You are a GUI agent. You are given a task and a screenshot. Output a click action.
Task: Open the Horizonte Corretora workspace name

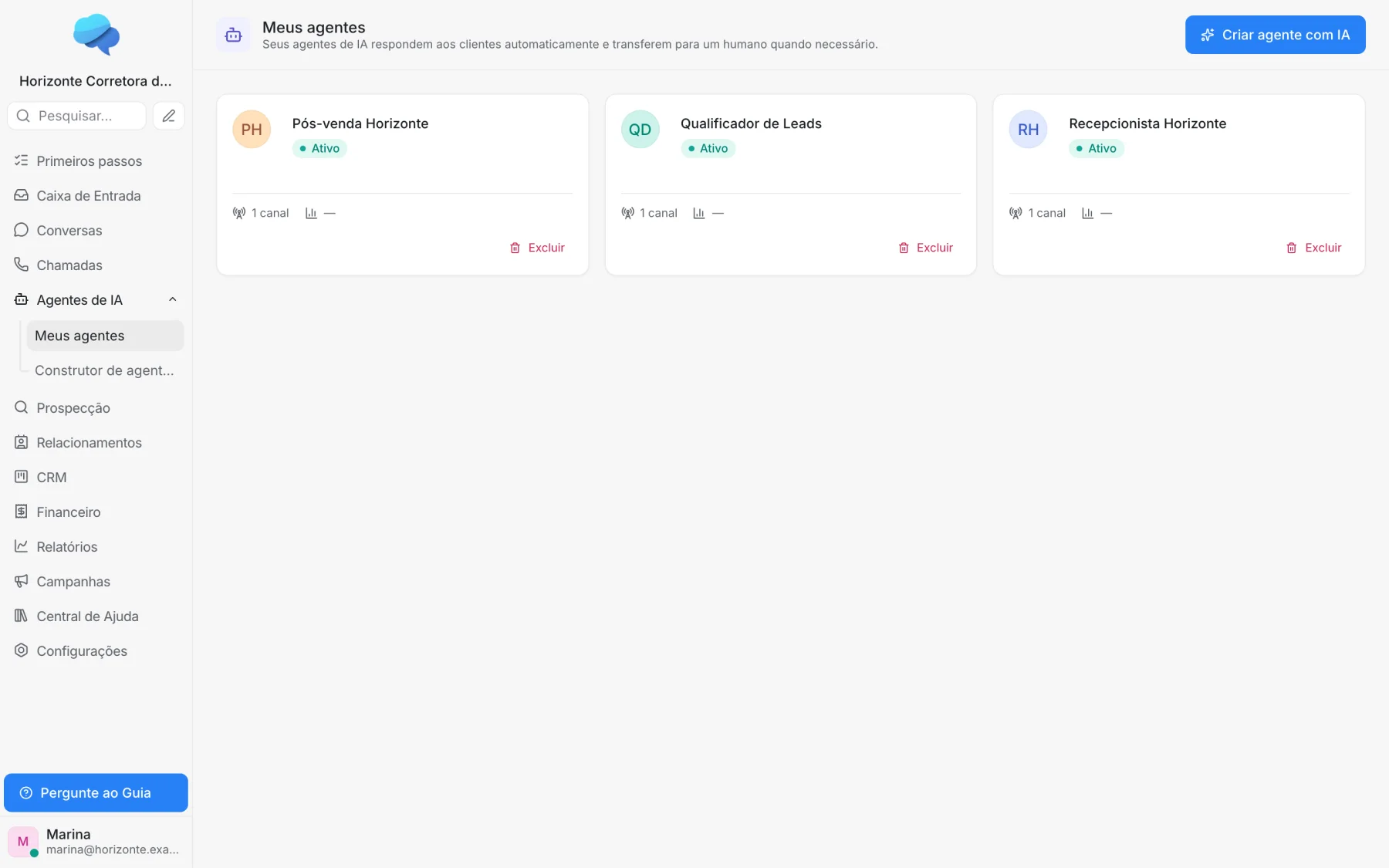click(x=96, y=81)
